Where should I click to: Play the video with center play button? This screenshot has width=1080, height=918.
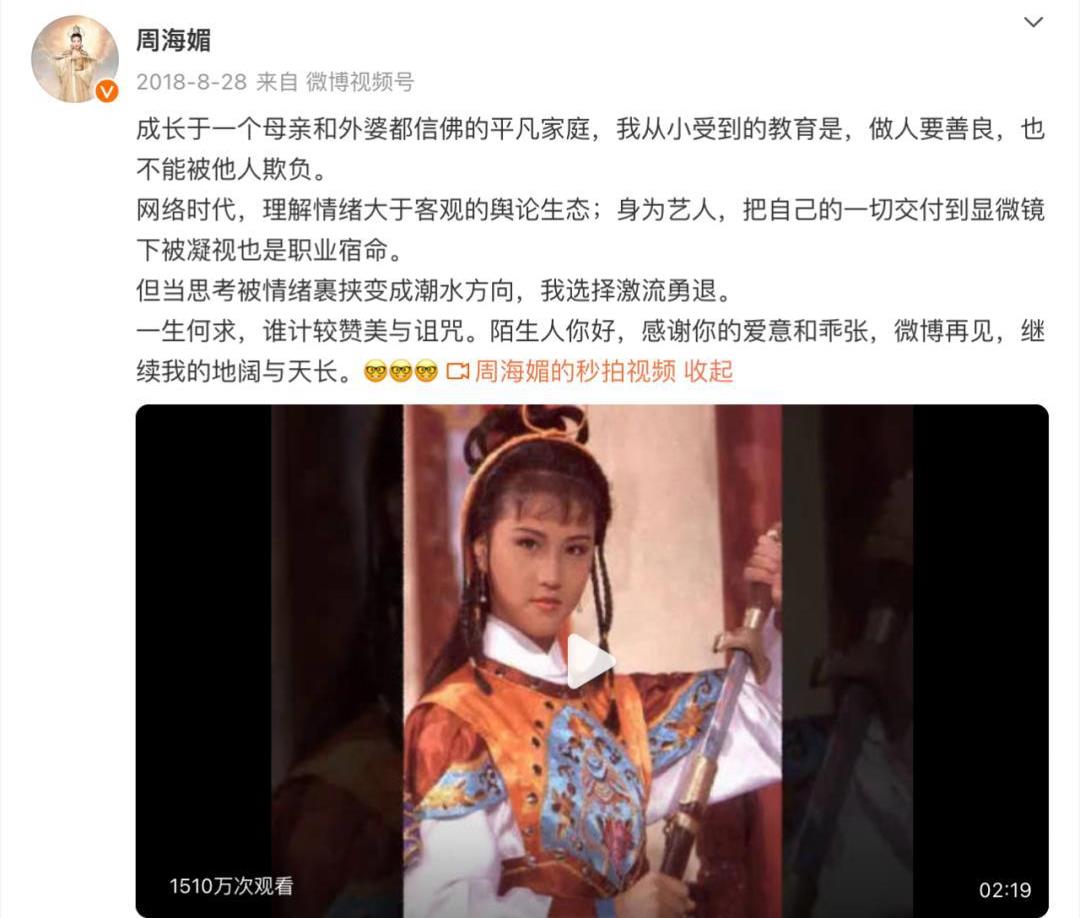(x=590, y=662)
